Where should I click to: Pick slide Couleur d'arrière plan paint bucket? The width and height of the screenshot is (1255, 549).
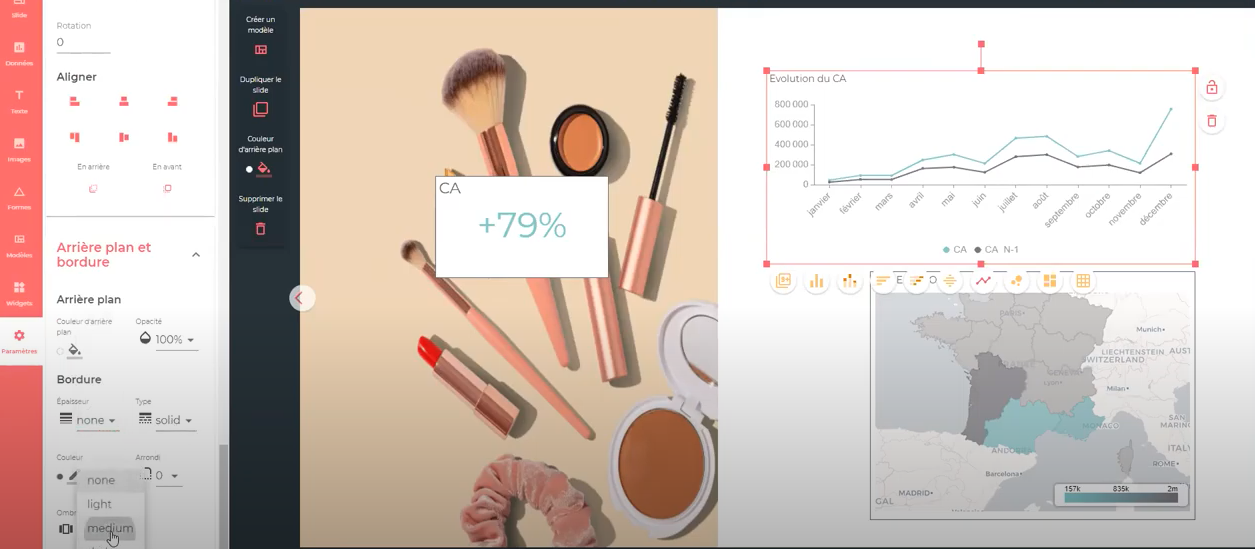pyautogui.click(x=263, y=168)
